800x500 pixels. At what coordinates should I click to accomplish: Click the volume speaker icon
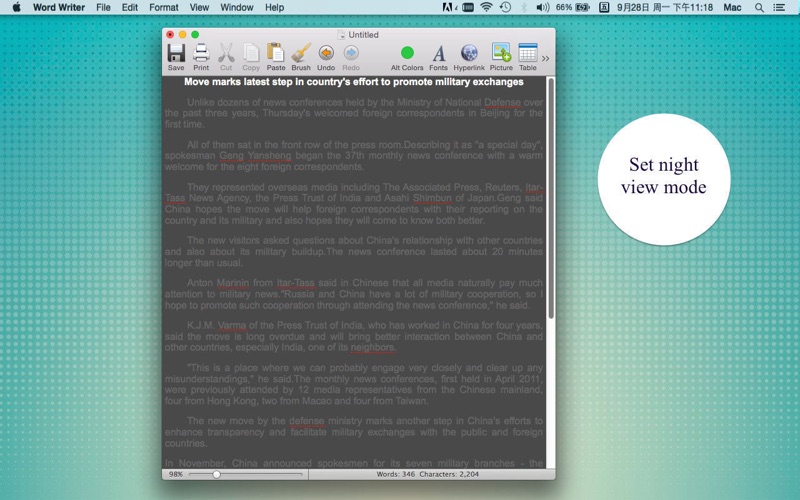pyautogui.click(x=543, y=7)
